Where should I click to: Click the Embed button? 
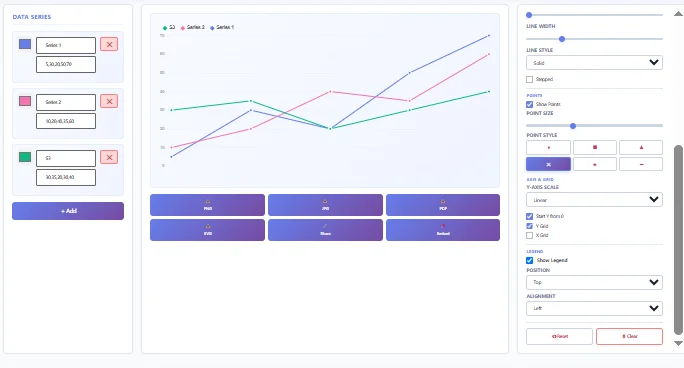(443, 230)
